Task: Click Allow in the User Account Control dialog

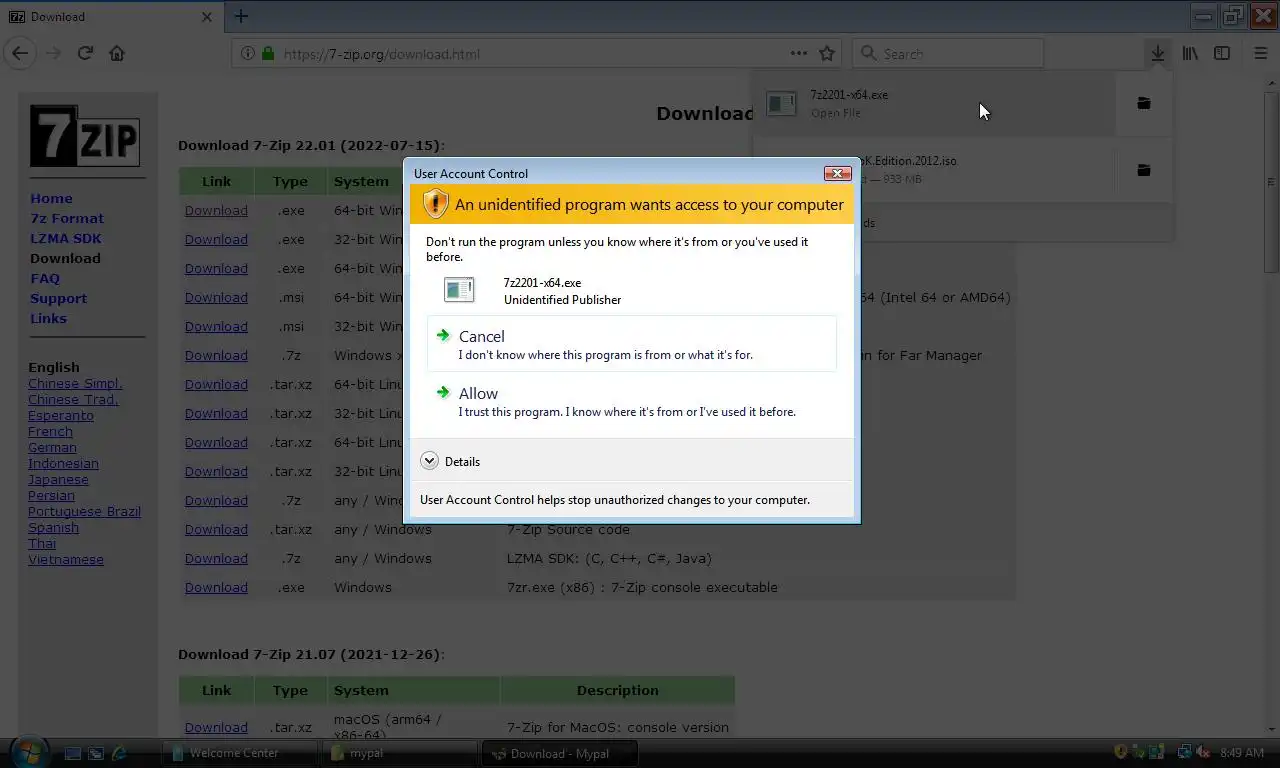Action: point(631,401)
